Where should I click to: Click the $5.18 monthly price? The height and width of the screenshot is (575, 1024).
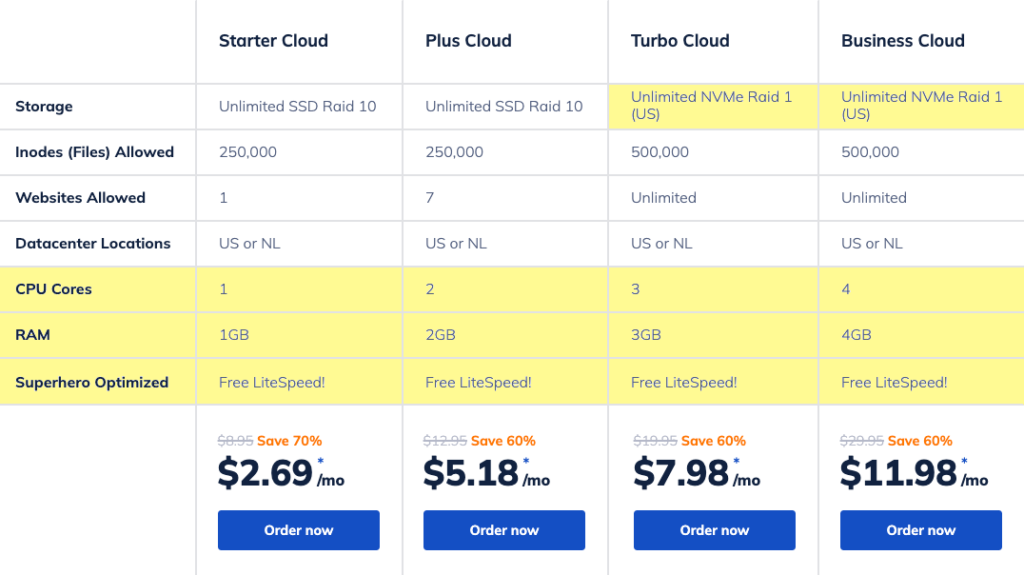pyautogui.click(x=470, y=473)
